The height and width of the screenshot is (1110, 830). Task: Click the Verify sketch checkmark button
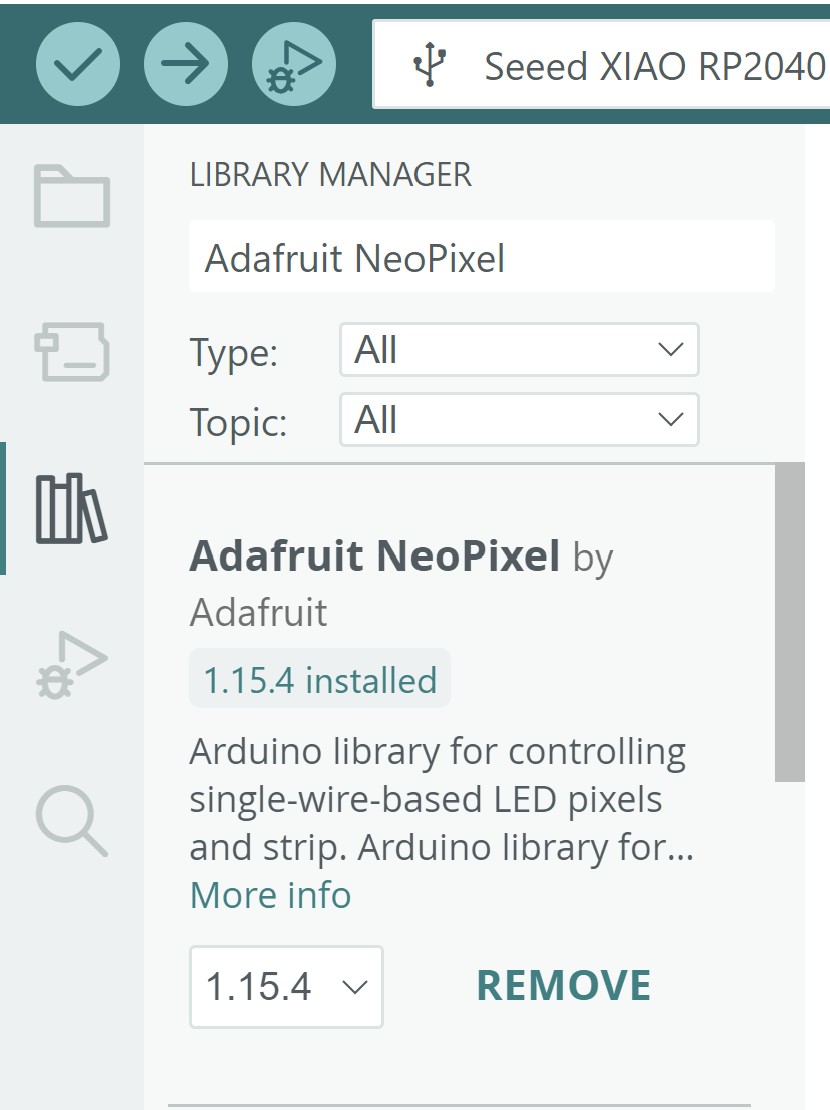point(78,66)
